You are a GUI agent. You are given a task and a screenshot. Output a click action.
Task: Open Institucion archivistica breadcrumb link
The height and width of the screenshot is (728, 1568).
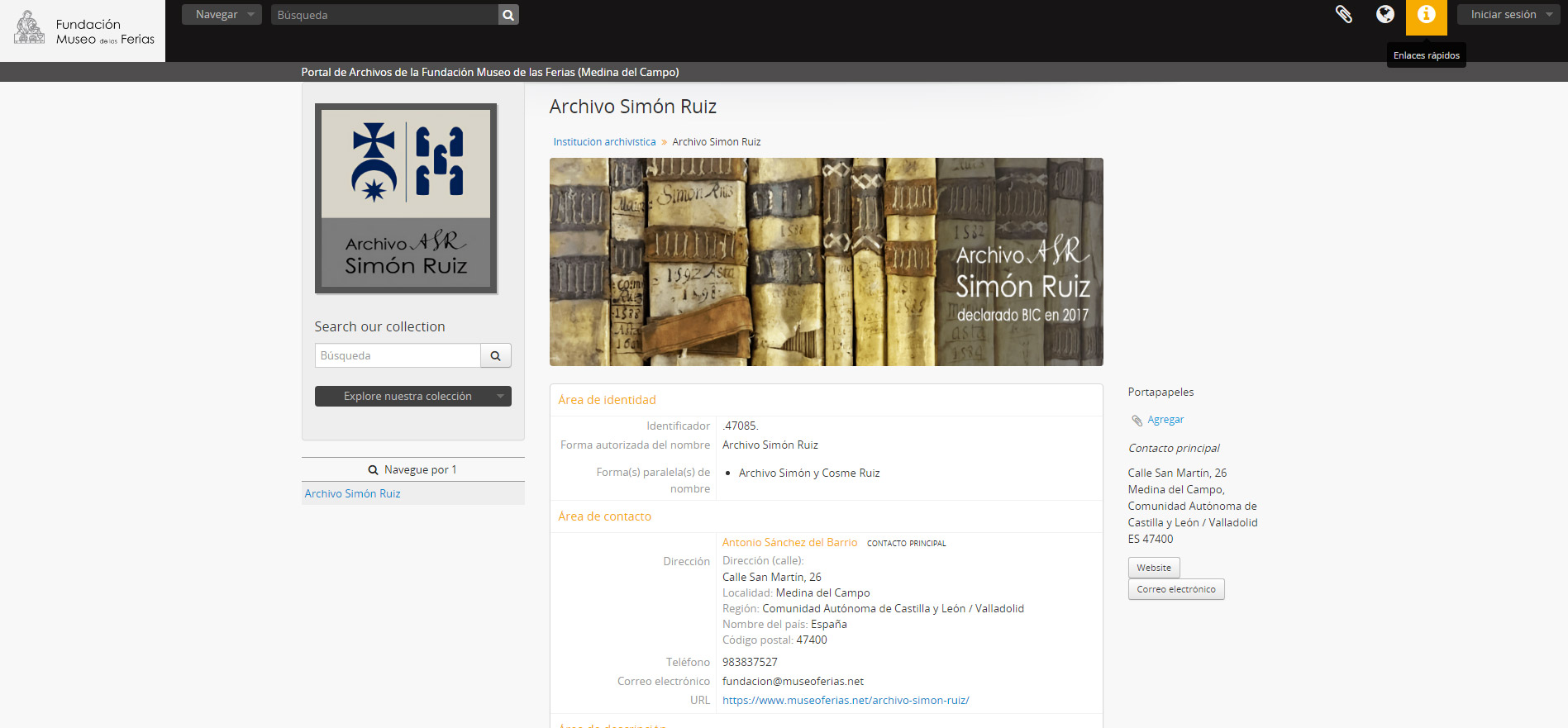(x=604, y=142)
